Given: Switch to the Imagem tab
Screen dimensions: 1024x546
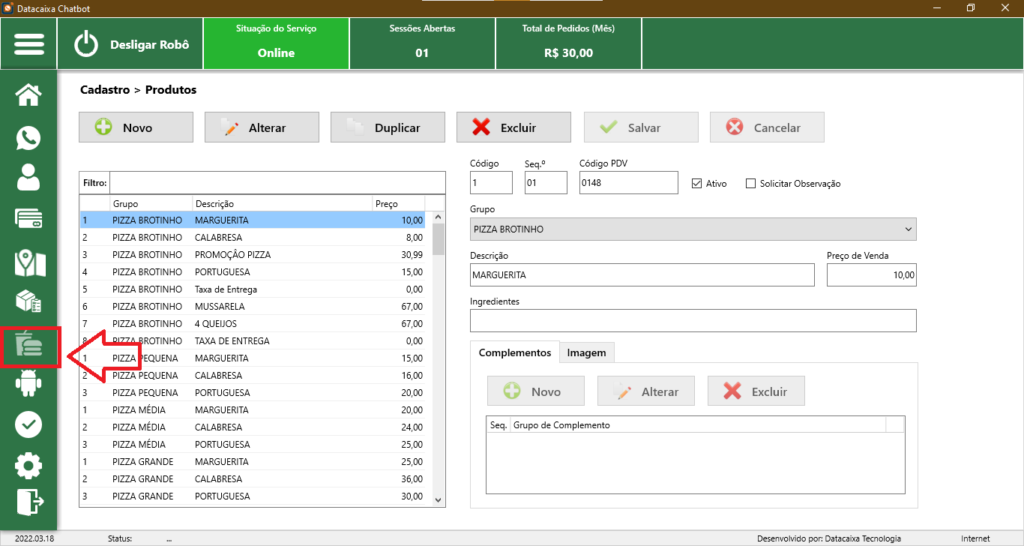Looking at the screenshot, I should (587, 352).
